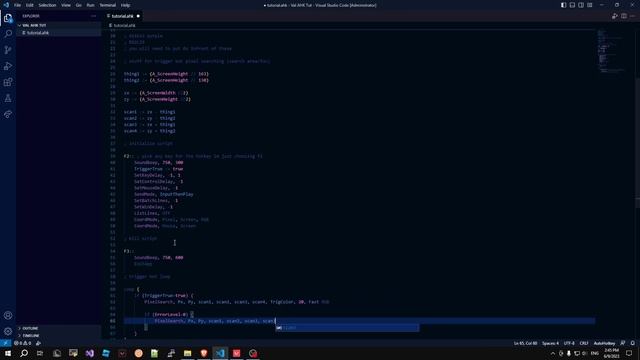Accept the autocomplete suggestion popup item
The width and height of the screenshot is (640, 360).
click(347, 328)
